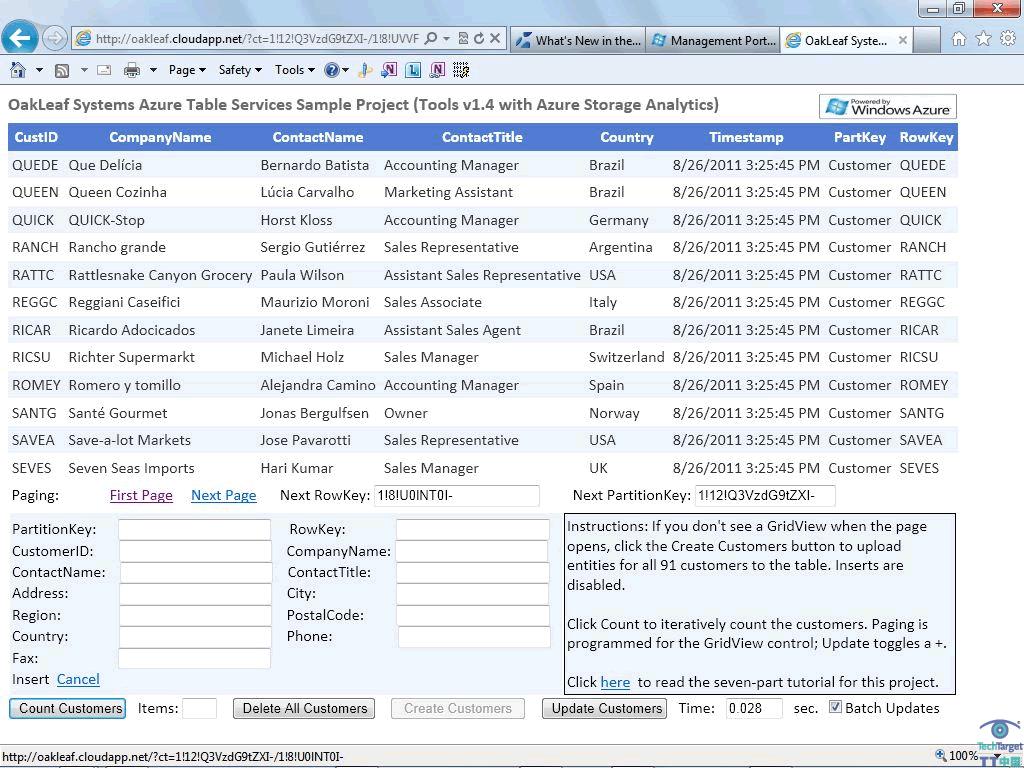Open the 'here' tutorial link
The height and width of the screenshot is (768, 1024).
point(615,682)
